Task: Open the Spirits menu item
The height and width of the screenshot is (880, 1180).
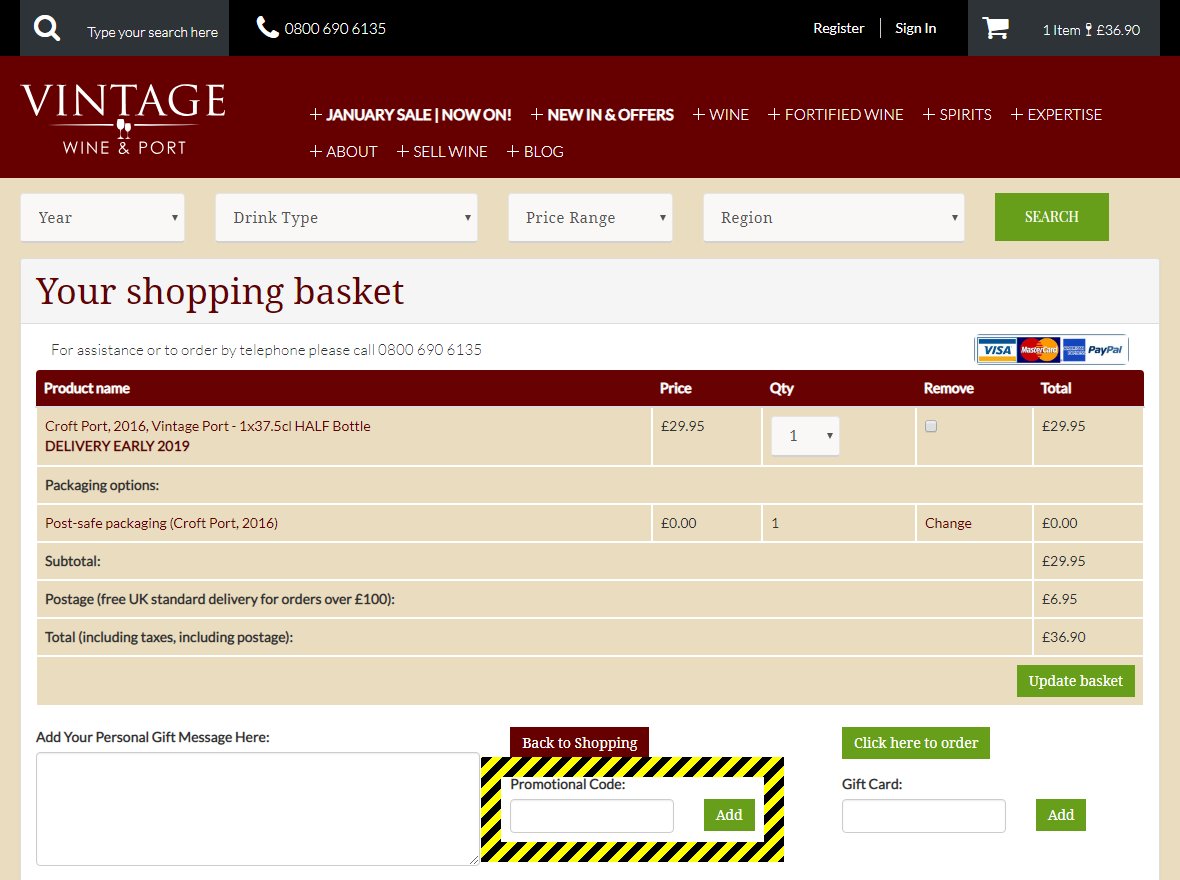Action: click(957, 115)
